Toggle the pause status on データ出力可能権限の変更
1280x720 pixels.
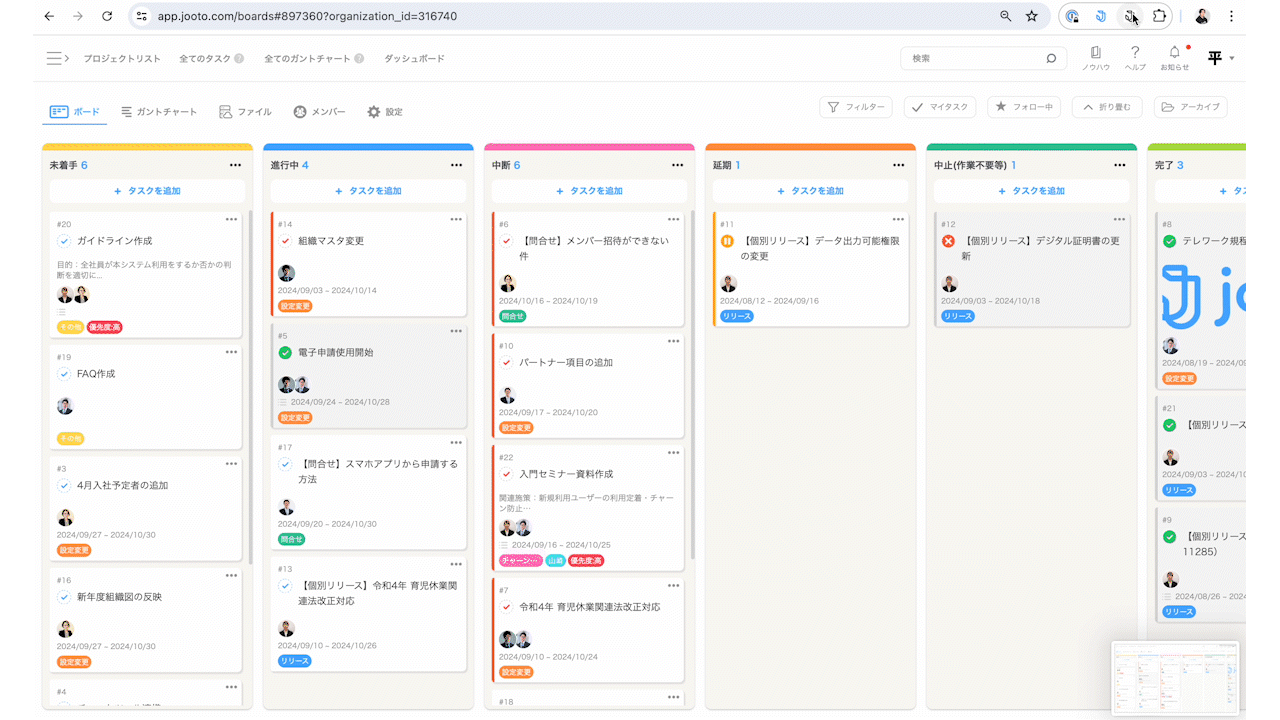click(727, 240)
